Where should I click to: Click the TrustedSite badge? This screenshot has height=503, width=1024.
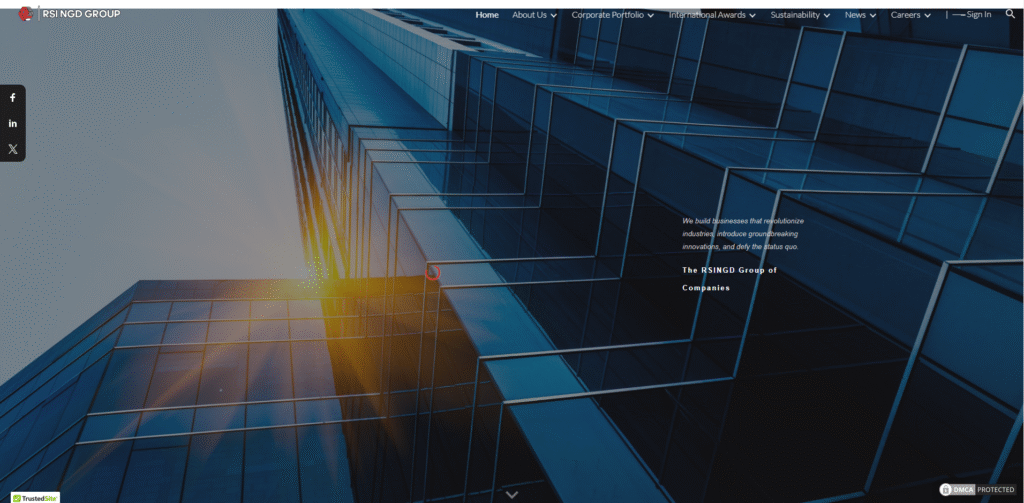tap(35, 498)
